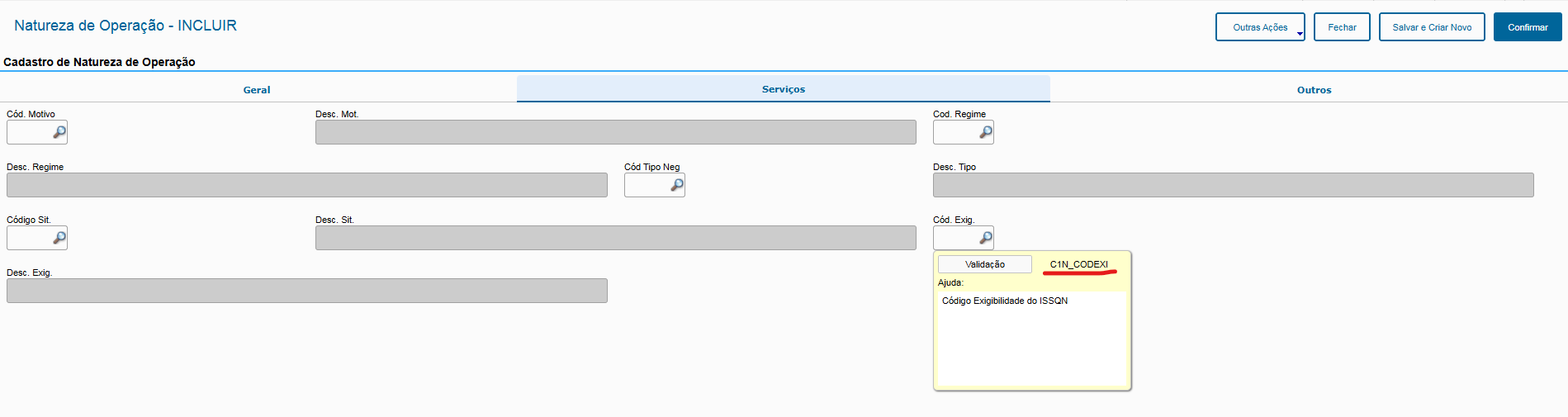Viewport: 1568px width, 417px height.
Task: Click the Desc. Regime disabled field
Action: (x=307, y=185)
